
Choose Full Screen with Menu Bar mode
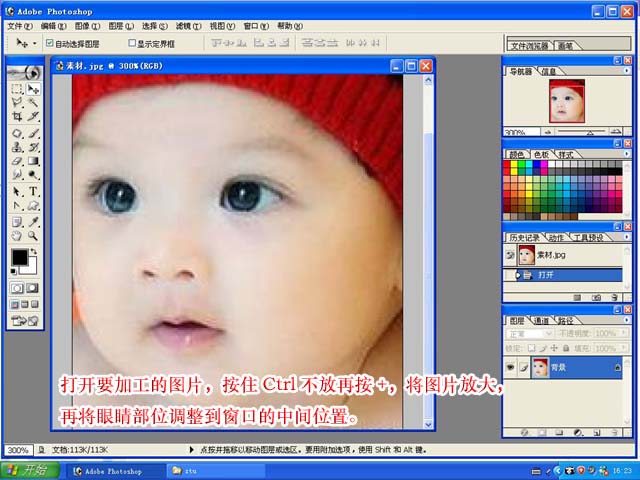(25, 304)
